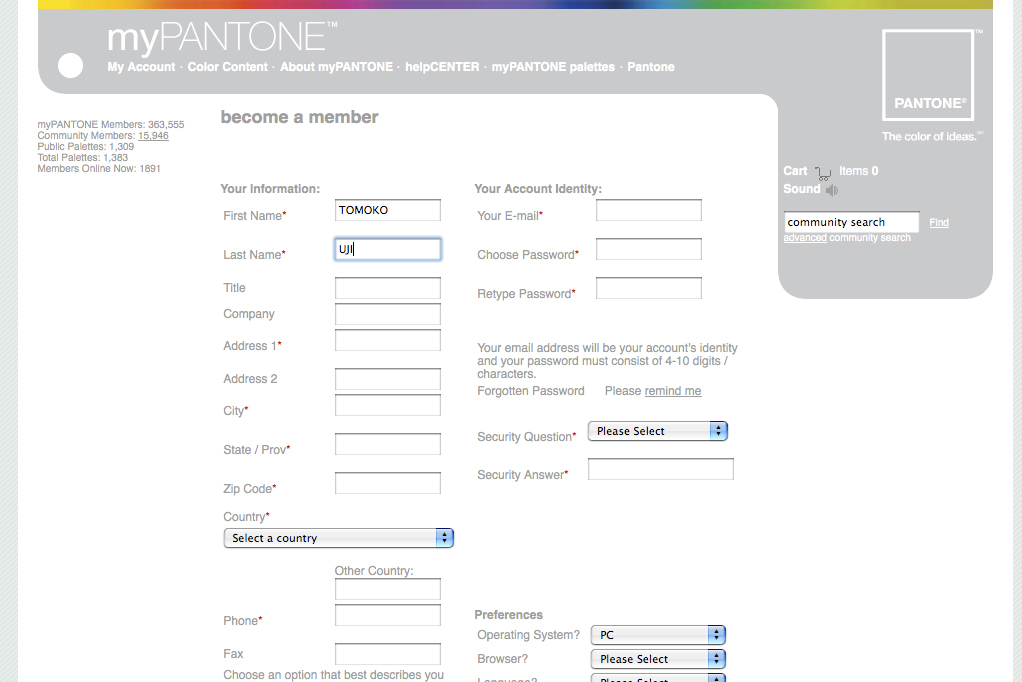Click the 'Cart' label
1022x682 pixels.
click(795, 171)
